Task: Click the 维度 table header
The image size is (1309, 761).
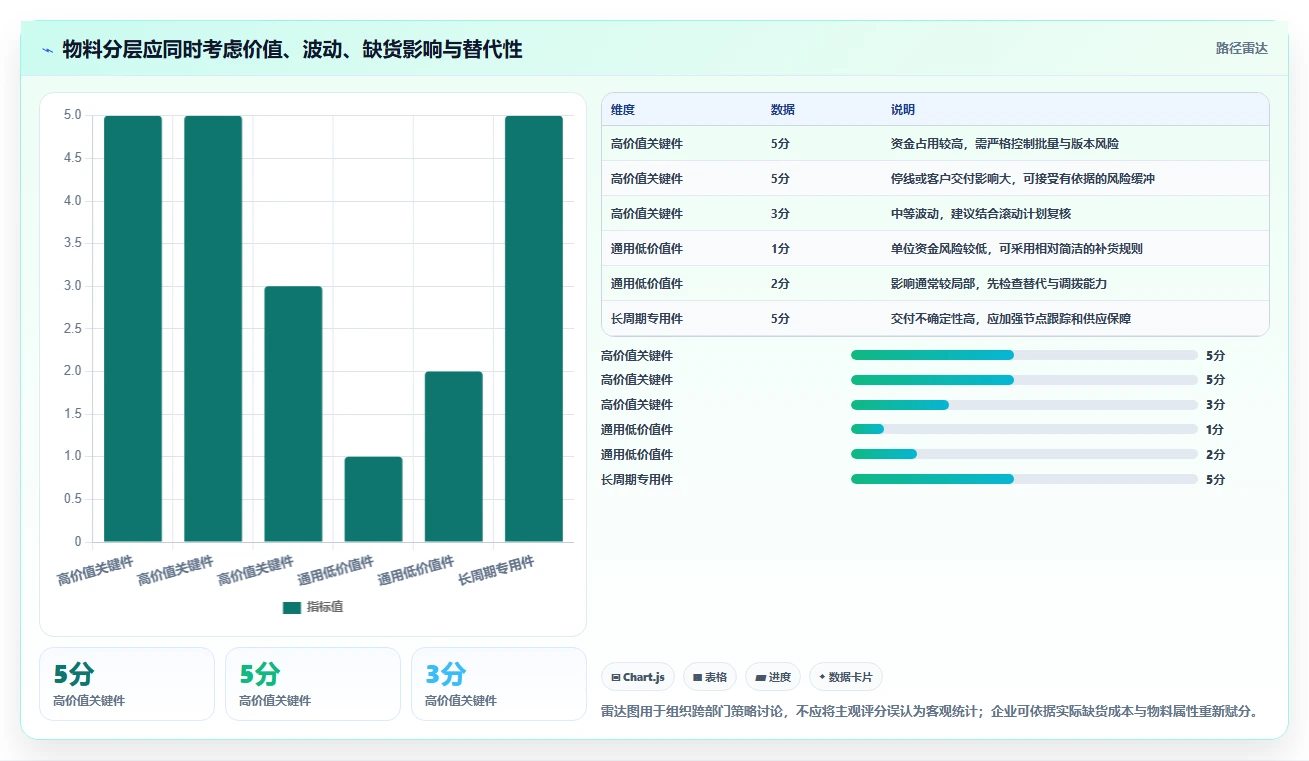Action: [623, 110]
